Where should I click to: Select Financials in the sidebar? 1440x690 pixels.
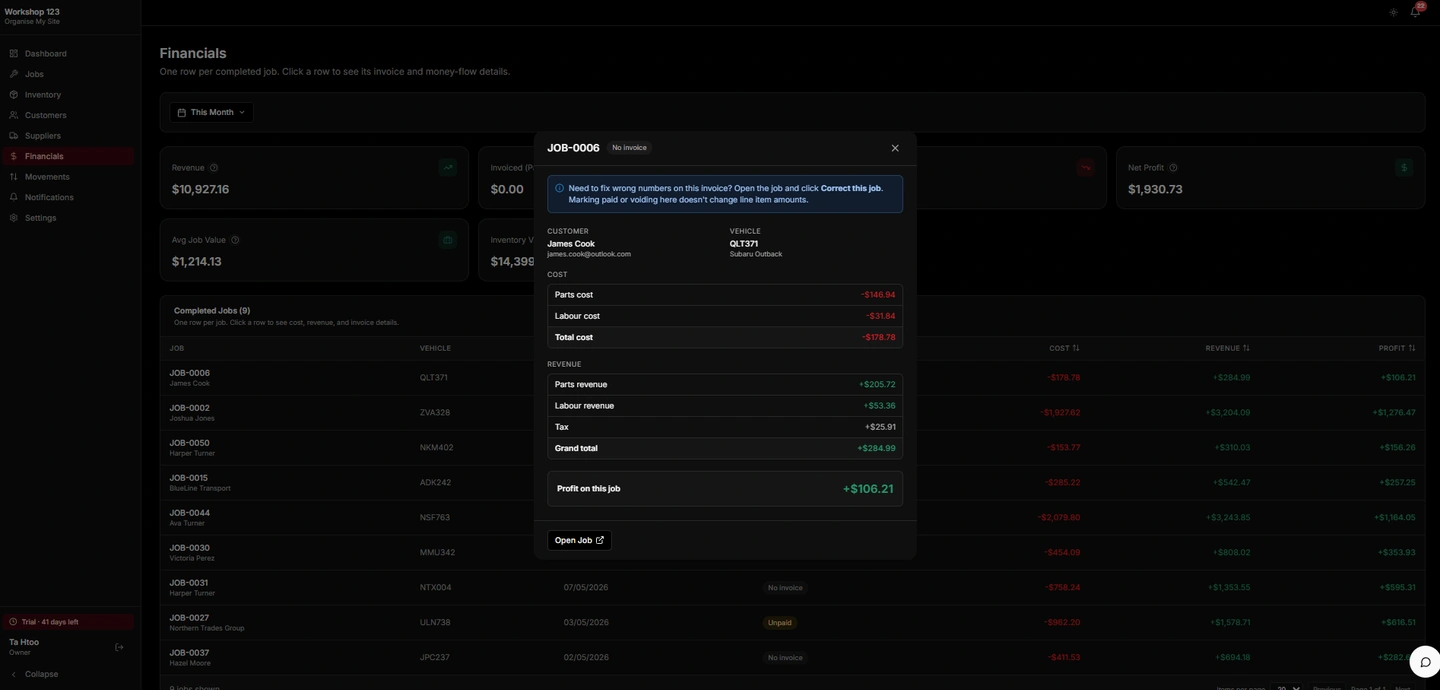point(67,156)
